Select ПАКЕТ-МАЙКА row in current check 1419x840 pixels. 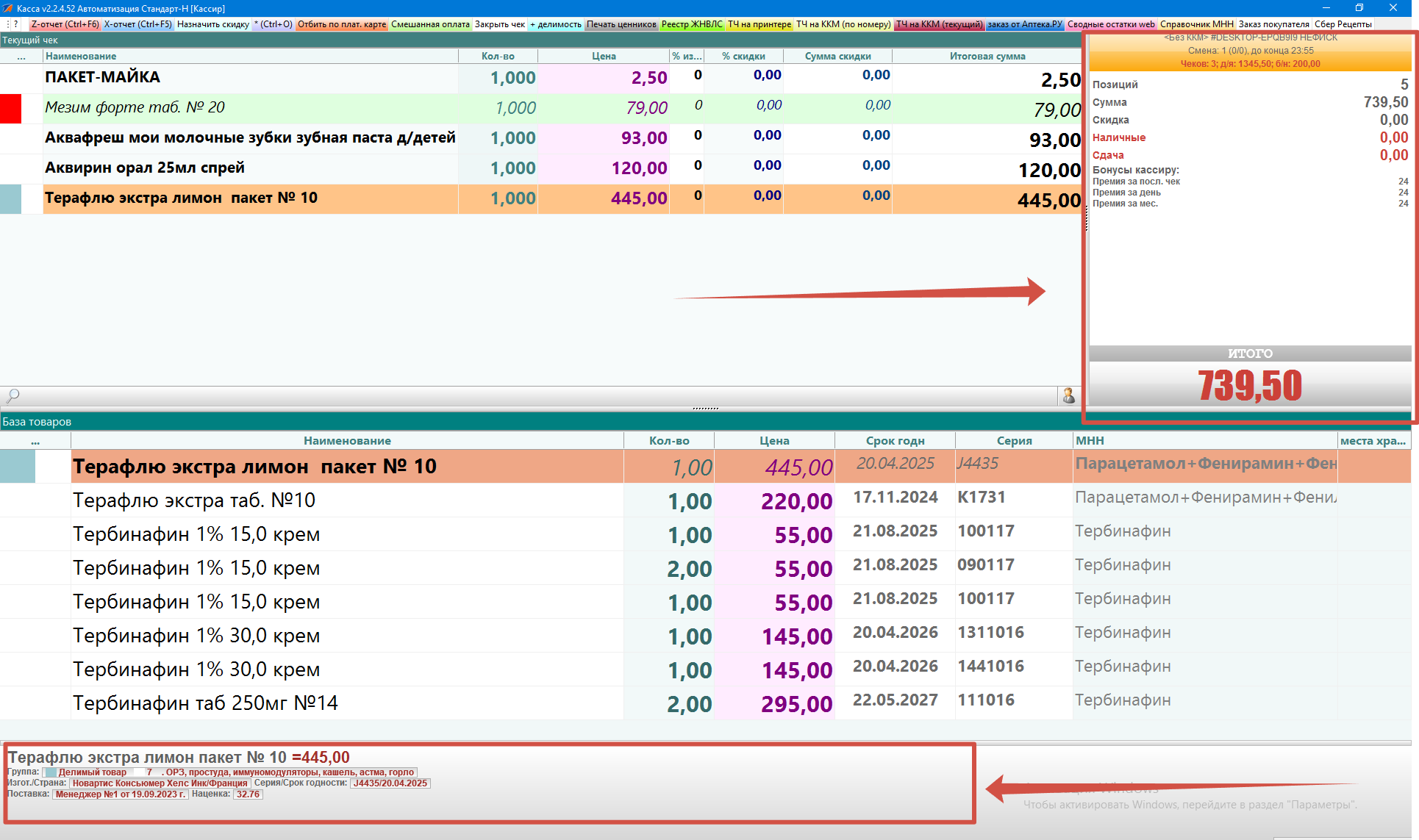coord(540,78)
